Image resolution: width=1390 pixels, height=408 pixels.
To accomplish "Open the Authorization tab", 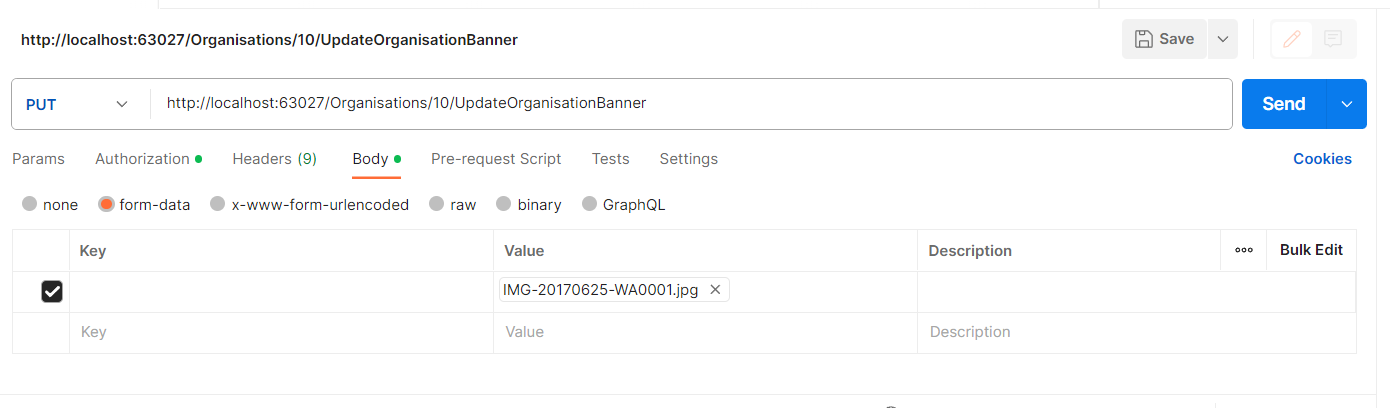I will 142,159.
